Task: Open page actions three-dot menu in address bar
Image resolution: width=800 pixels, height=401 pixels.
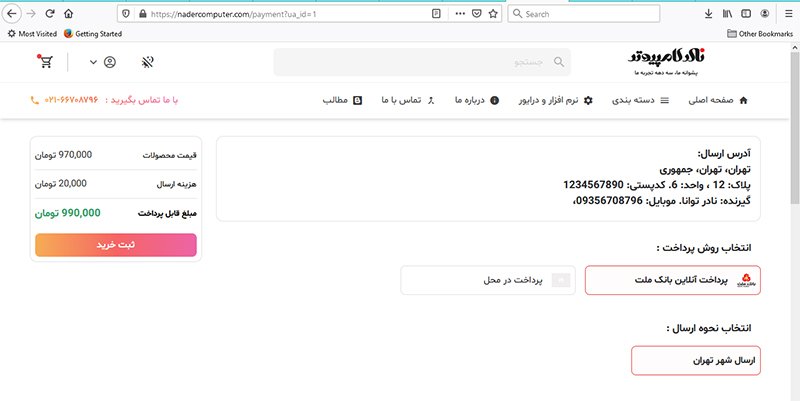Action: coord(459,14)
